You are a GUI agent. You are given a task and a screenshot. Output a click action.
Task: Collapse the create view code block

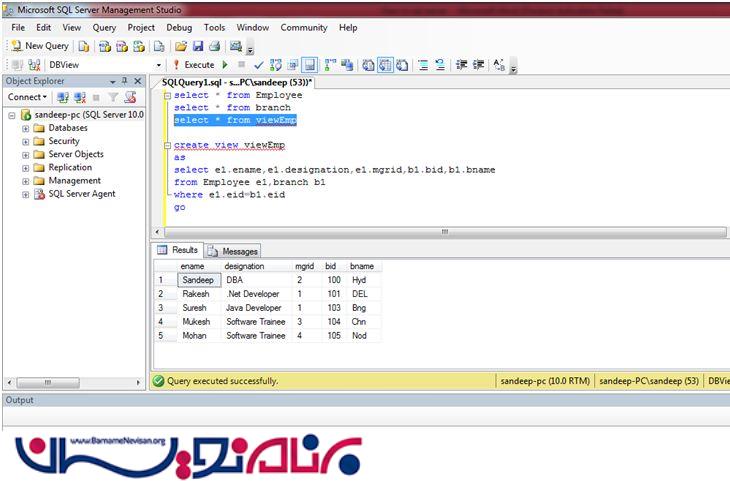pos(166,145)
